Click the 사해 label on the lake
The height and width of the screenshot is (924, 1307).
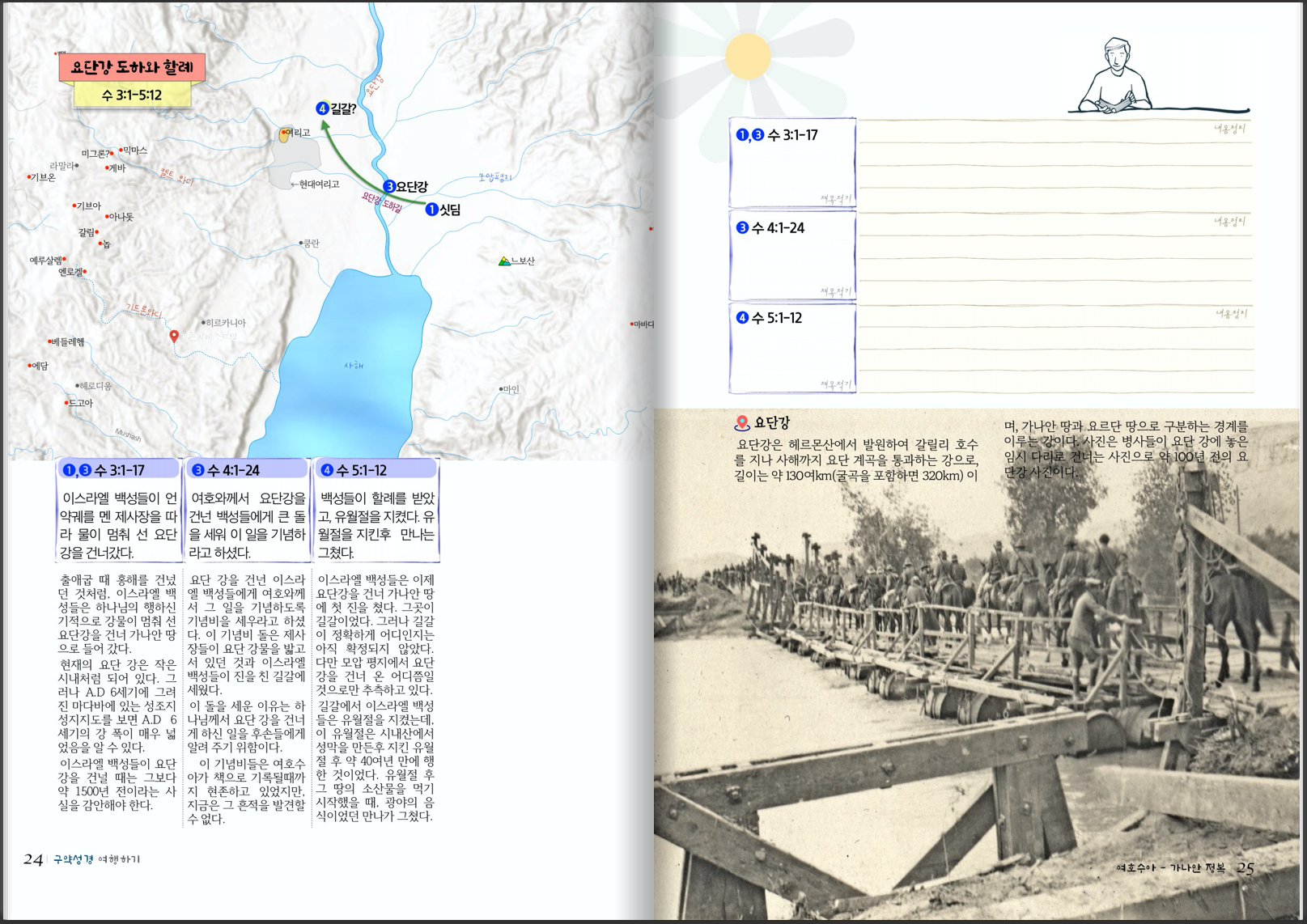coord(354,366)
